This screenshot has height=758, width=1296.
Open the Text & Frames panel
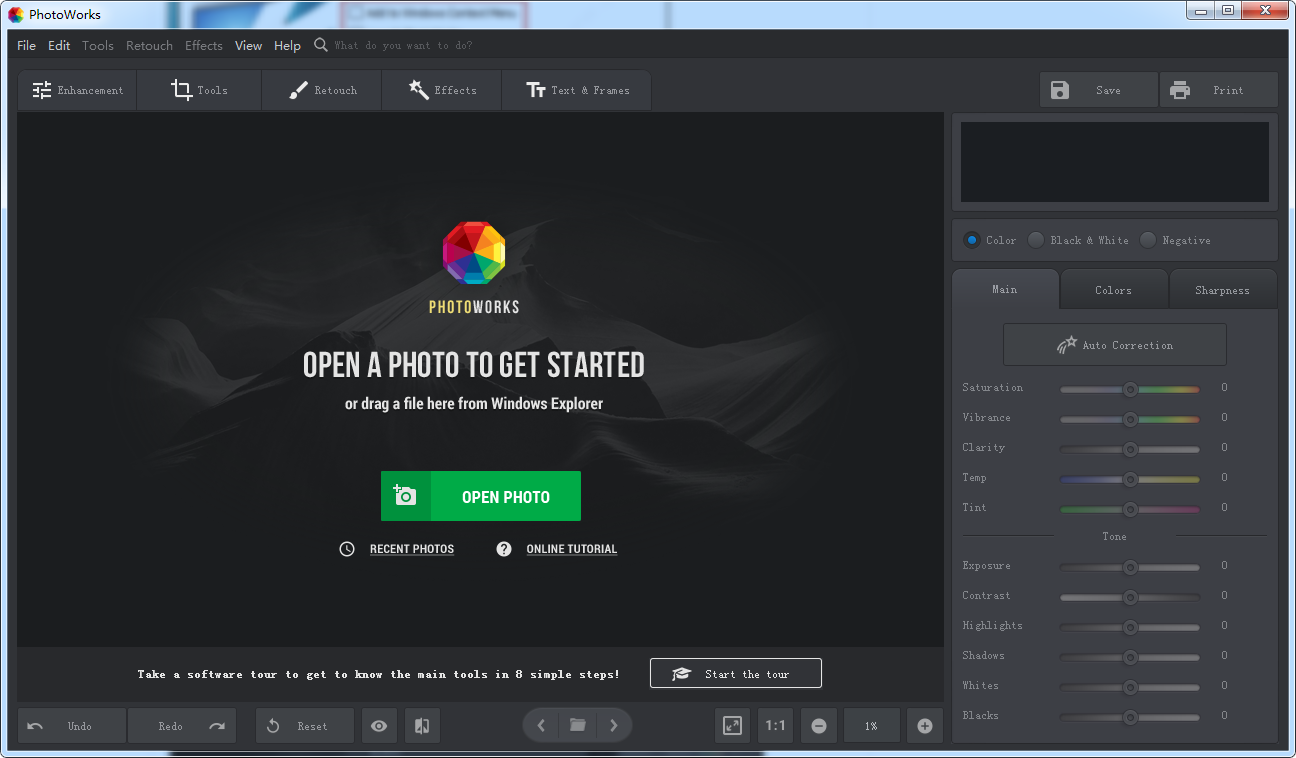(576, 90)
